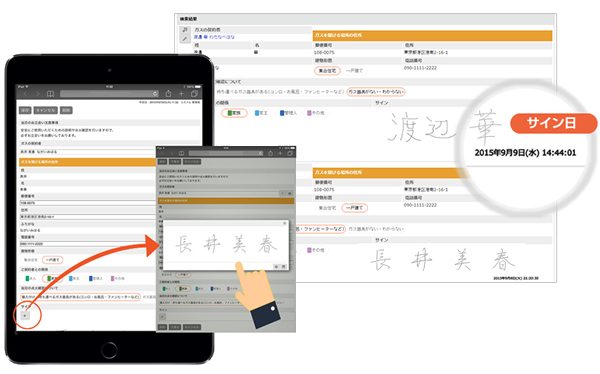Image resolution: width=600 pixels, height=374 pixels.
Task: Open the Safari tabs overview icon
Action: click(194, 93)
